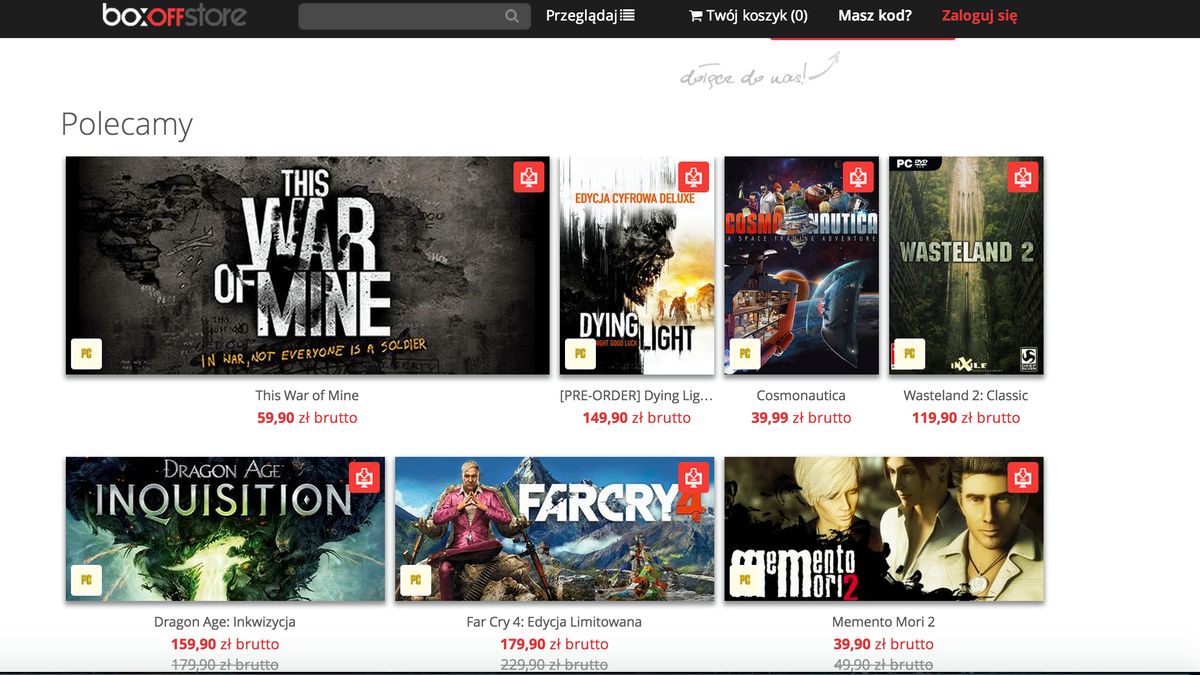
Task: Click Zaloguj się to log in
Action: [x=980, y=16]
